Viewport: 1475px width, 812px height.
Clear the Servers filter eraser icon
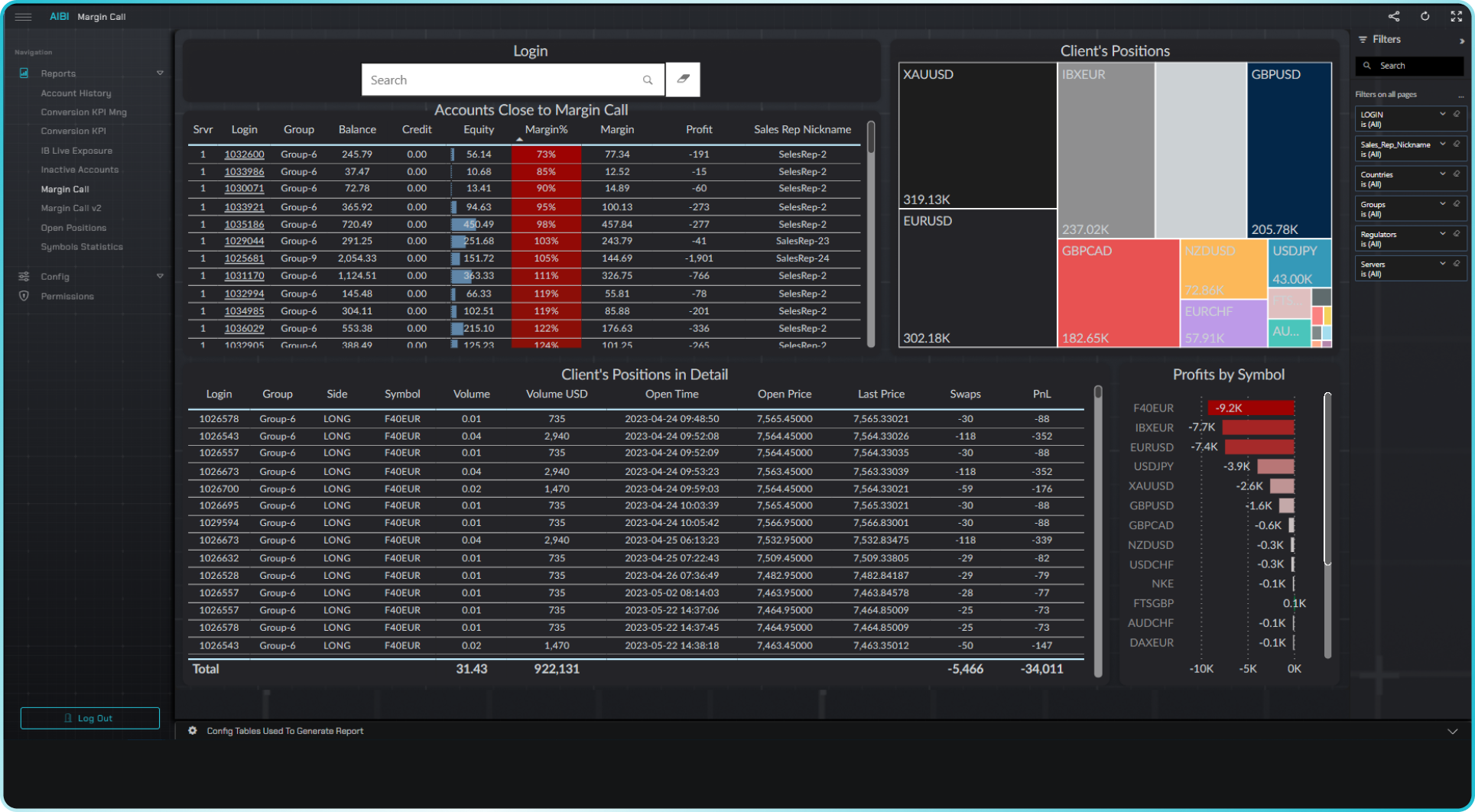tap(1457, 263)
